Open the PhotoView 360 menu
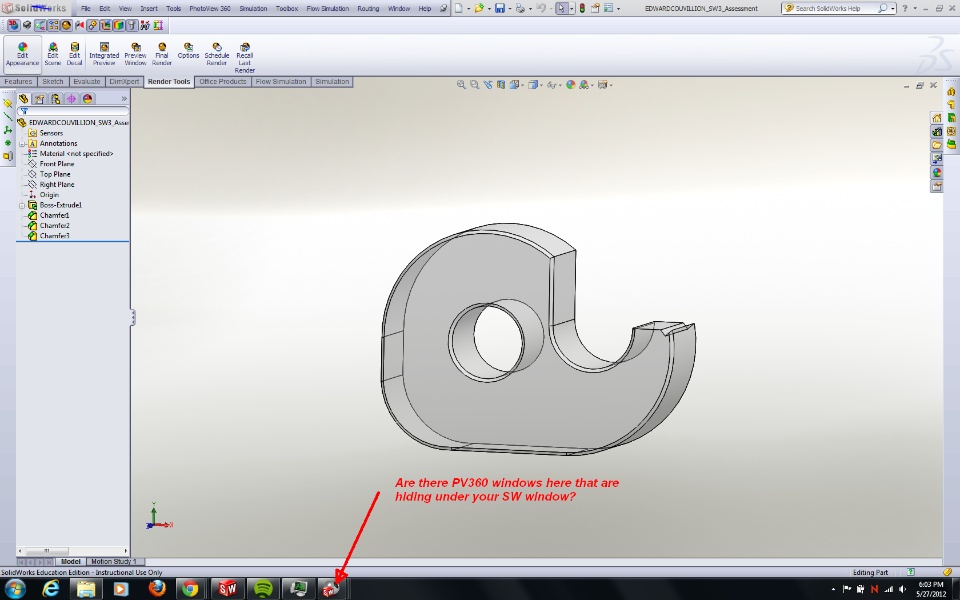 click(210, 9)
